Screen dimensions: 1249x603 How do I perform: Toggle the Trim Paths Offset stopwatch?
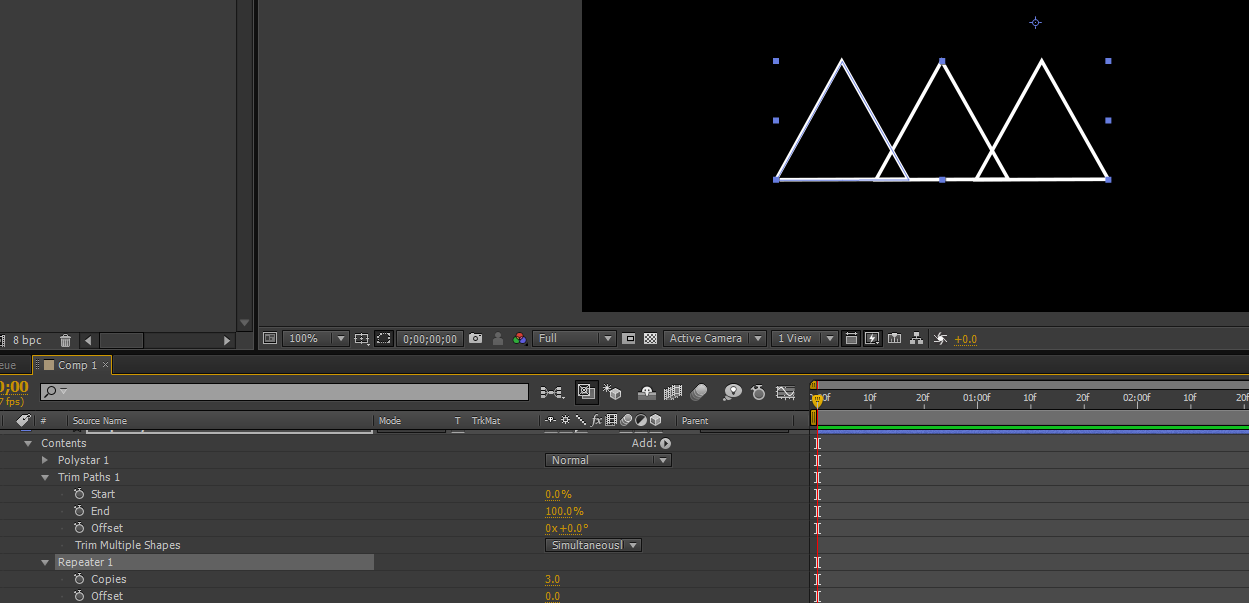pyautogui.click(x=79, y=528)
